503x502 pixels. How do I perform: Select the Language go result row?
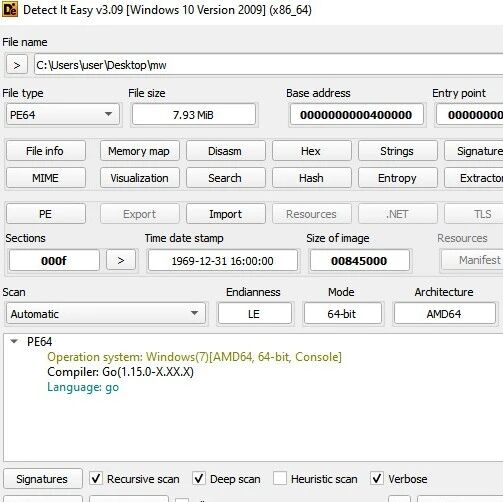83,387
